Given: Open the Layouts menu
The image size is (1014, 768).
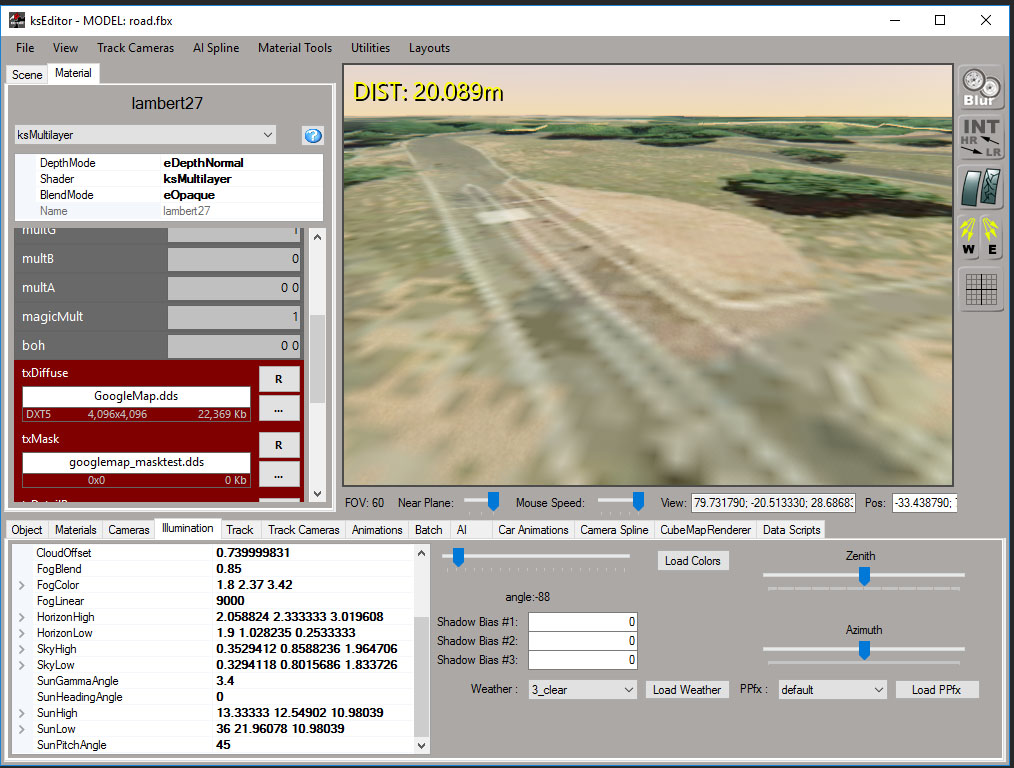Looking at the screenshot, I should (429, 48).
